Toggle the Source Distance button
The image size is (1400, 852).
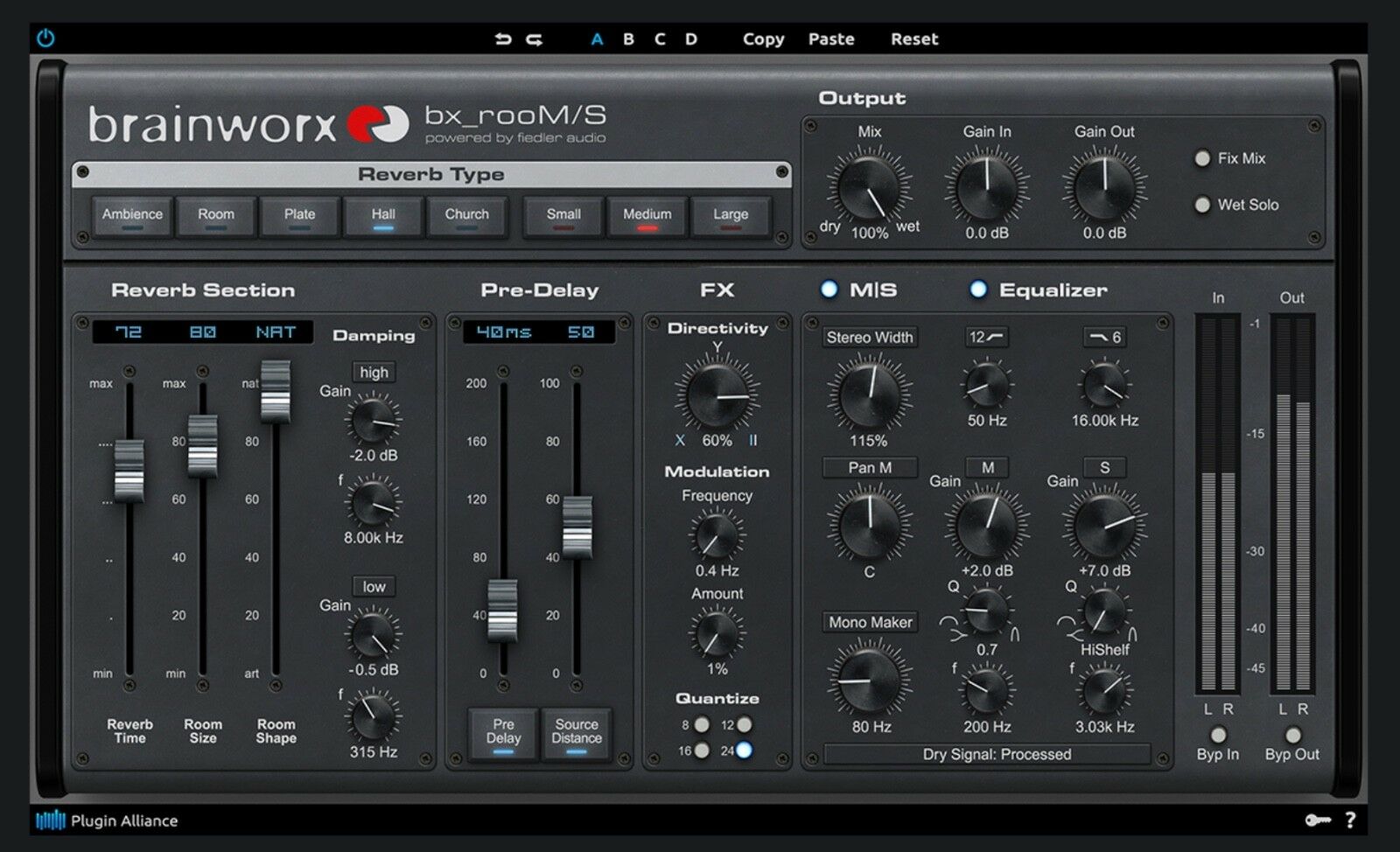577,733
